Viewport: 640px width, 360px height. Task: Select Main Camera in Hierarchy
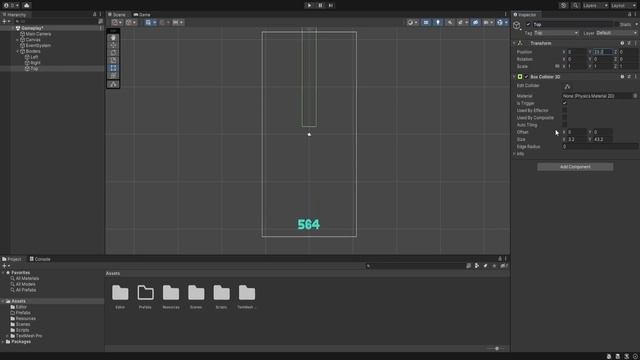[x=38, y=34]
